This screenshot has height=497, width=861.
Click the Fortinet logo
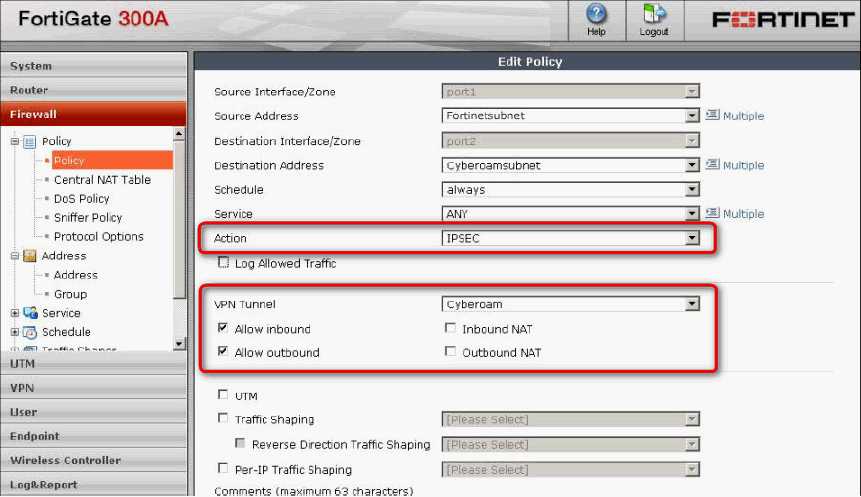coord(783,20)
